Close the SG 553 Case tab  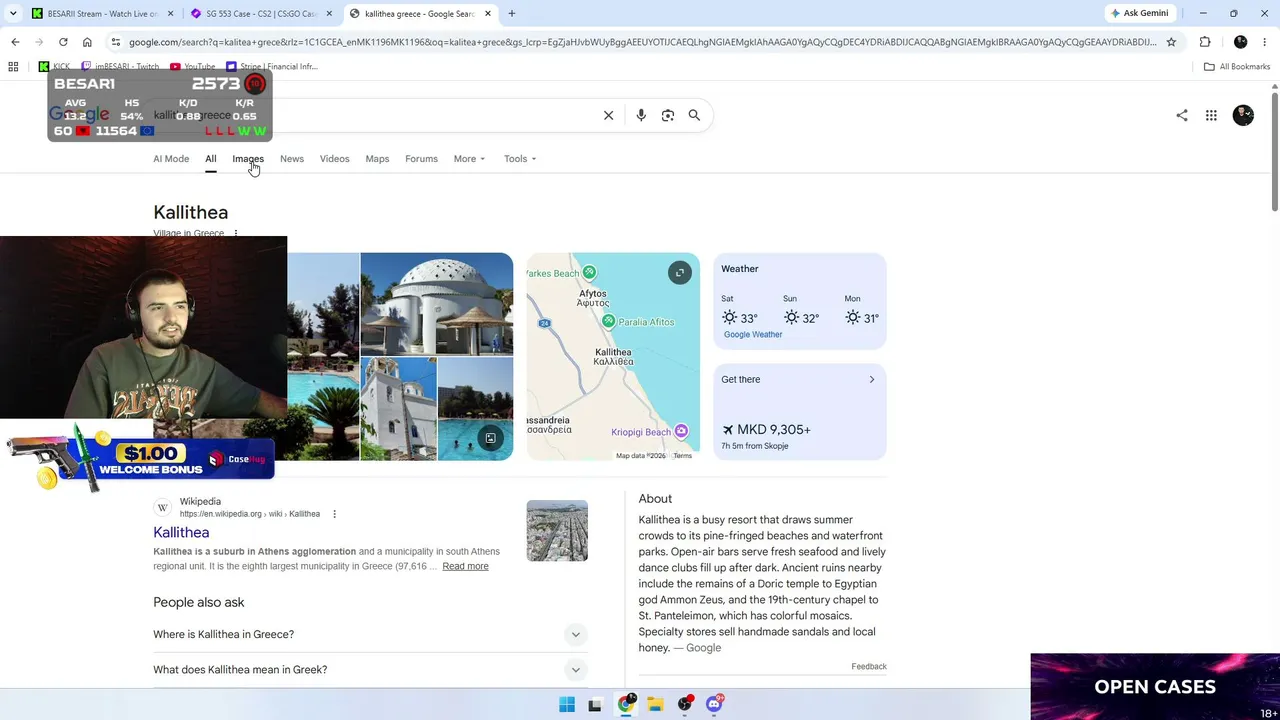point(329,14)
